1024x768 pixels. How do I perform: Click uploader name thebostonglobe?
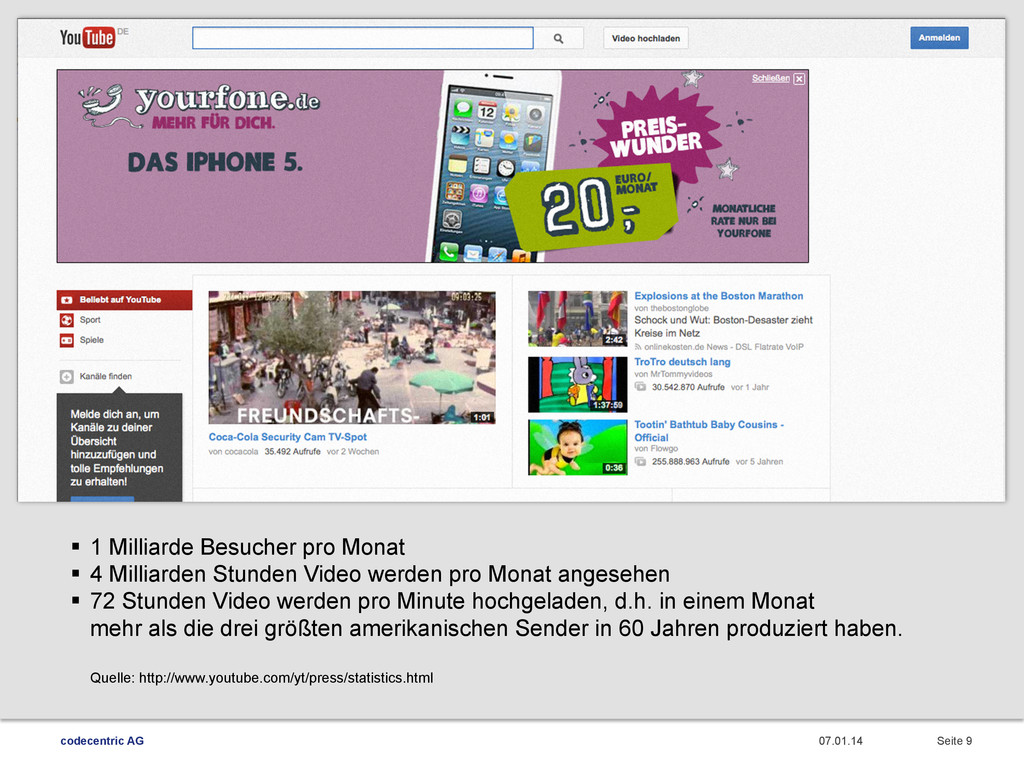pos(679,308)
